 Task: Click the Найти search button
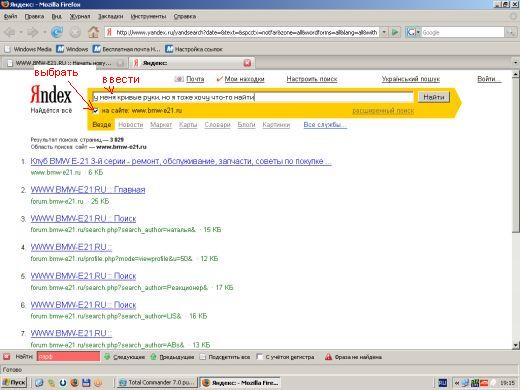pos(434,97)
